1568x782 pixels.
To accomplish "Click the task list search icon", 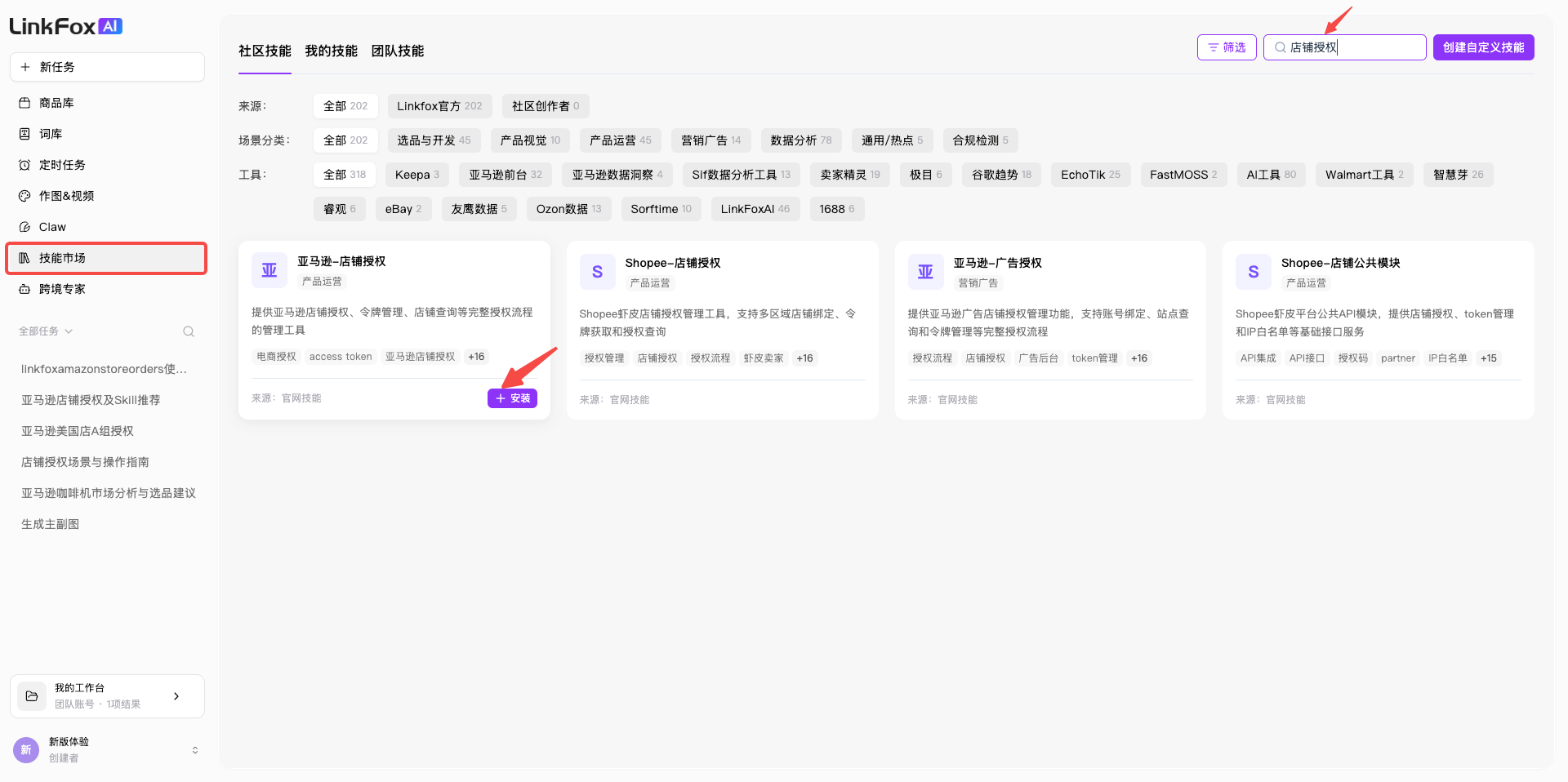I will pyautogui.click(x=189, y=331).
